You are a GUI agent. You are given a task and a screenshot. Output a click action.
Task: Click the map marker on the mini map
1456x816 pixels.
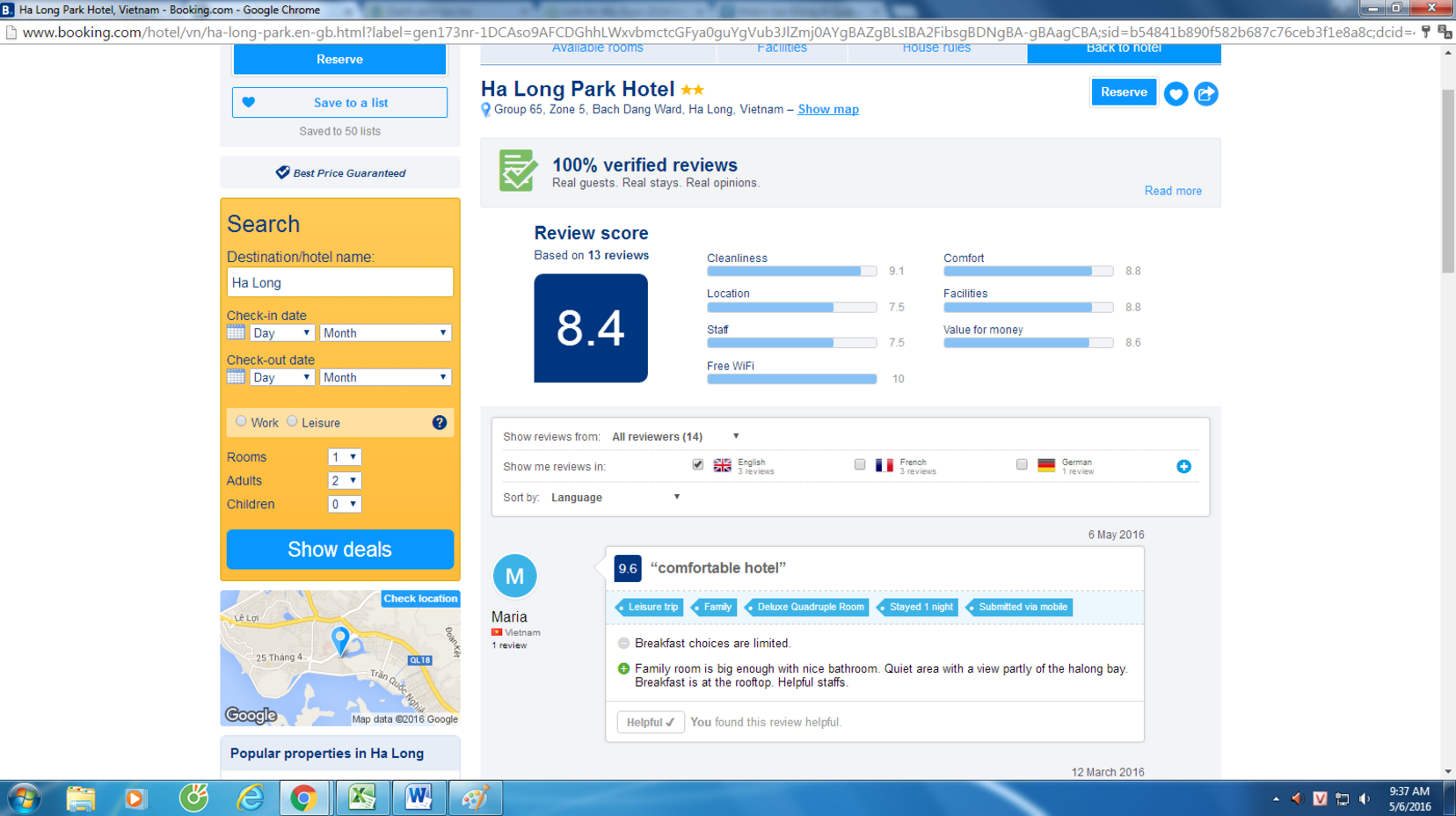[x=340, y=640]
